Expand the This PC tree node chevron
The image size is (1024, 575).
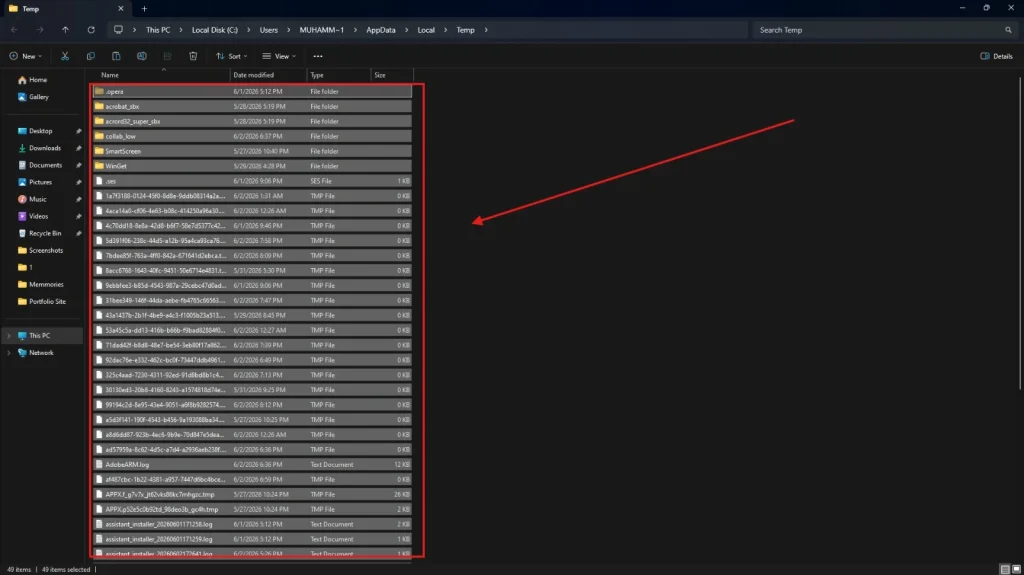click(x=8, y=335)
